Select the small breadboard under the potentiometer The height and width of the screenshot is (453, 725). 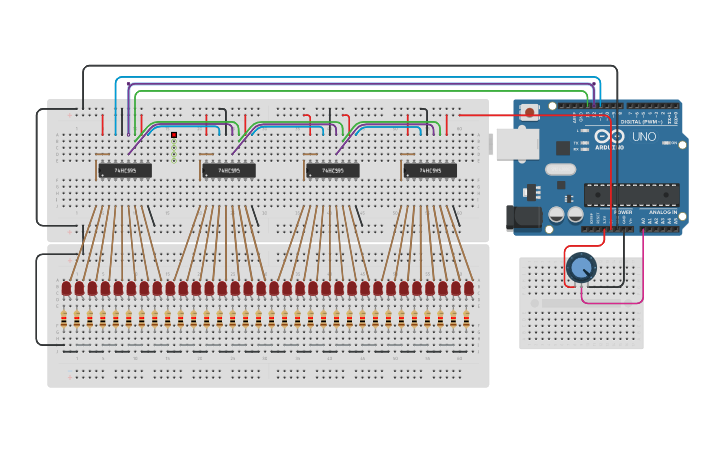[x=581, y=303]
